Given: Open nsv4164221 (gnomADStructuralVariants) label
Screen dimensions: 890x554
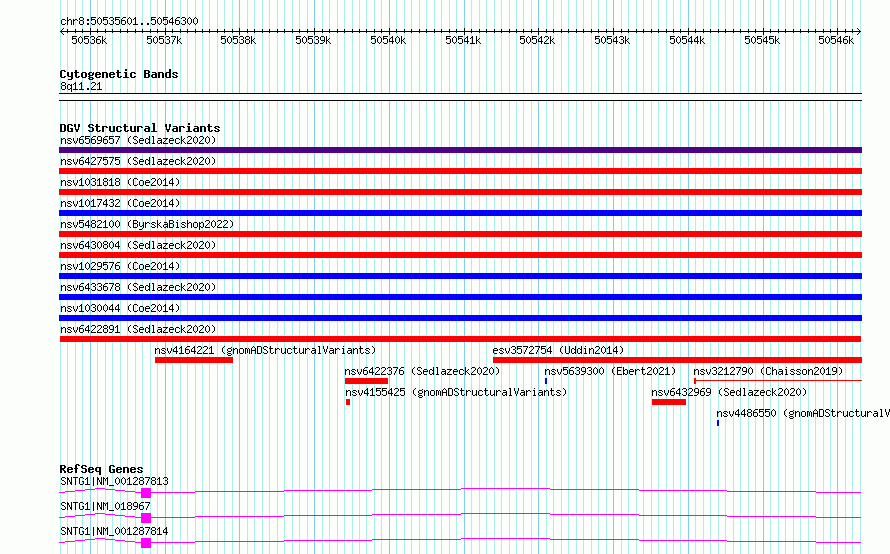Looking at the screenshot, I should tap(265, 350).
